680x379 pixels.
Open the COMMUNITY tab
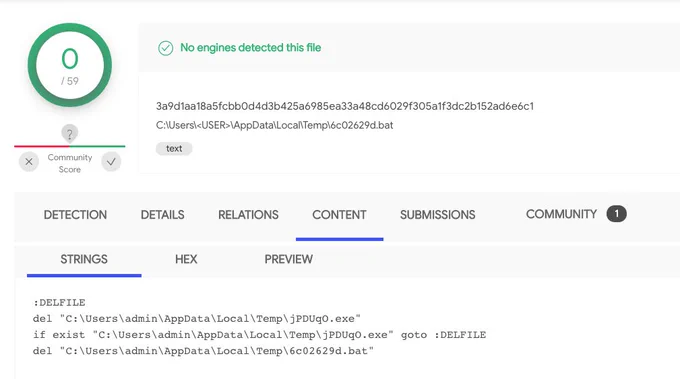[x=561, y=214]
